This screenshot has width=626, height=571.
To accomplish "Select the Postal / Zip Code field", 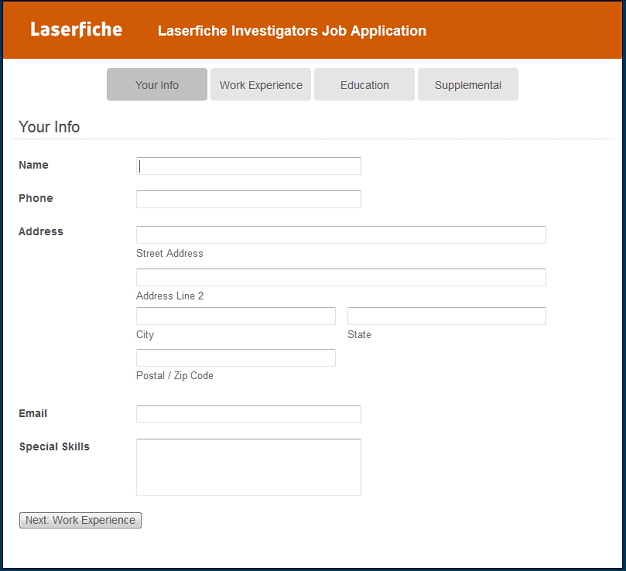I will click(236, 358).
